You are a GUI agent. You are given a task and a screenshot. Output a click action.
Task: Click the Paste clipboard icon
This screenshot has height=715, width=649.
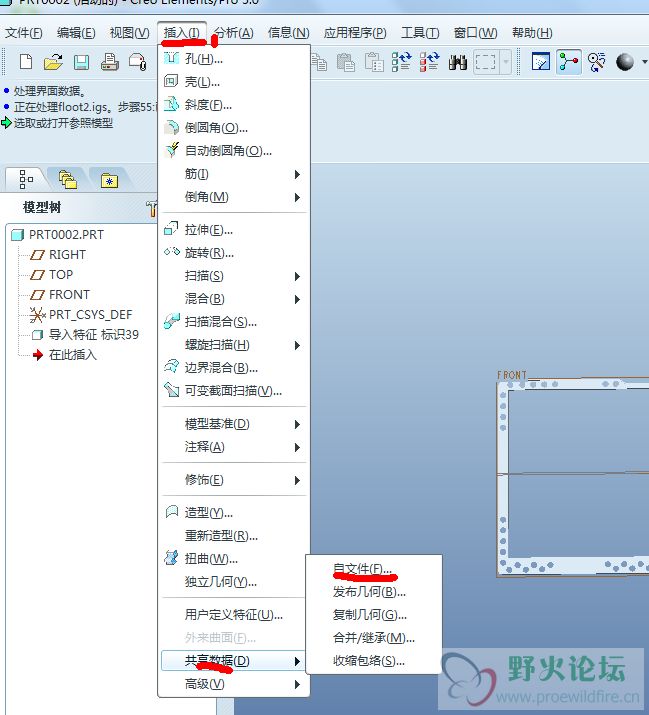click(346, 62)
